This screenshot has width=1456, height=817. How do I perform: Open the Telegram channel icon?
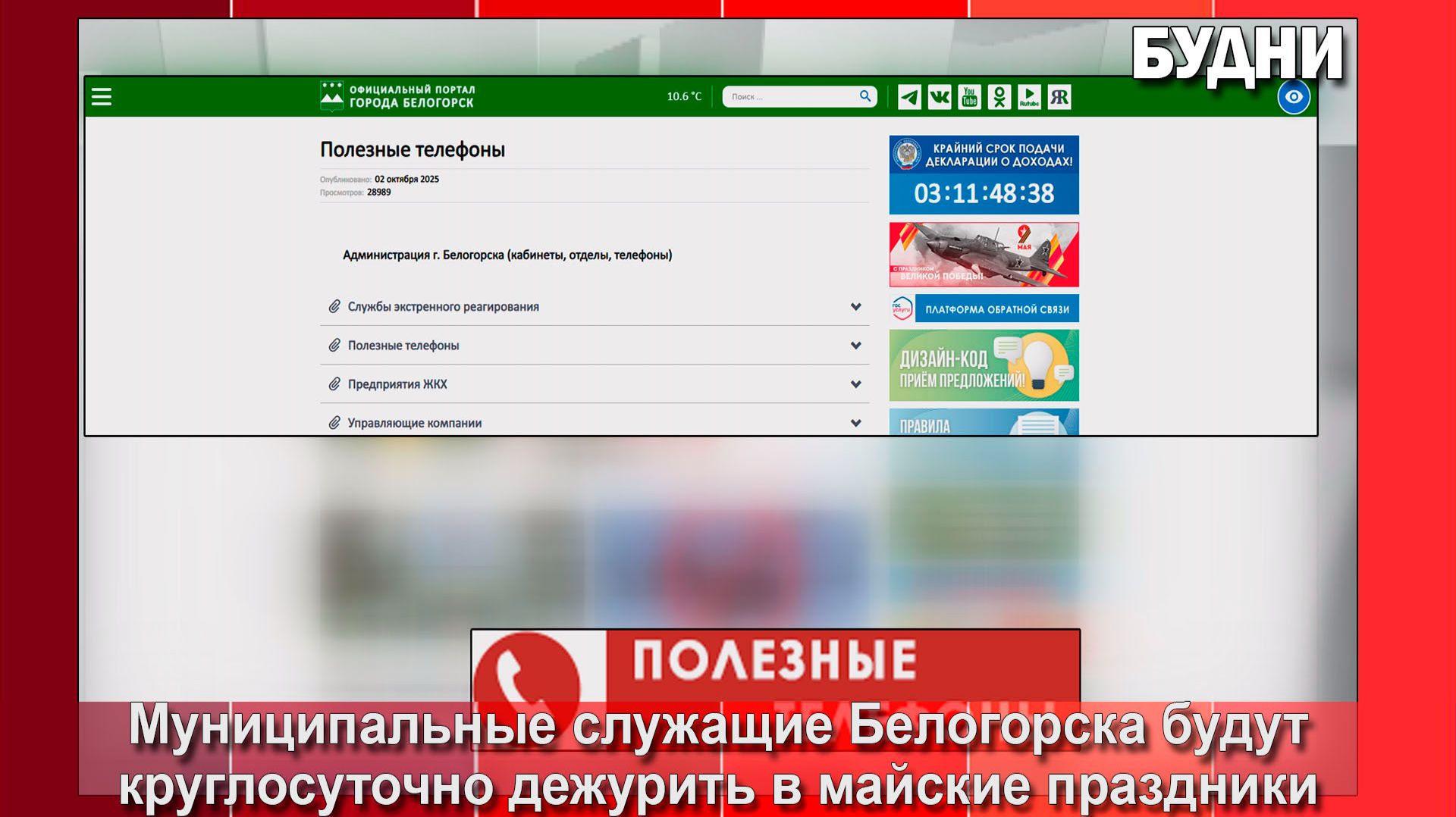click(x=908, y=96)
